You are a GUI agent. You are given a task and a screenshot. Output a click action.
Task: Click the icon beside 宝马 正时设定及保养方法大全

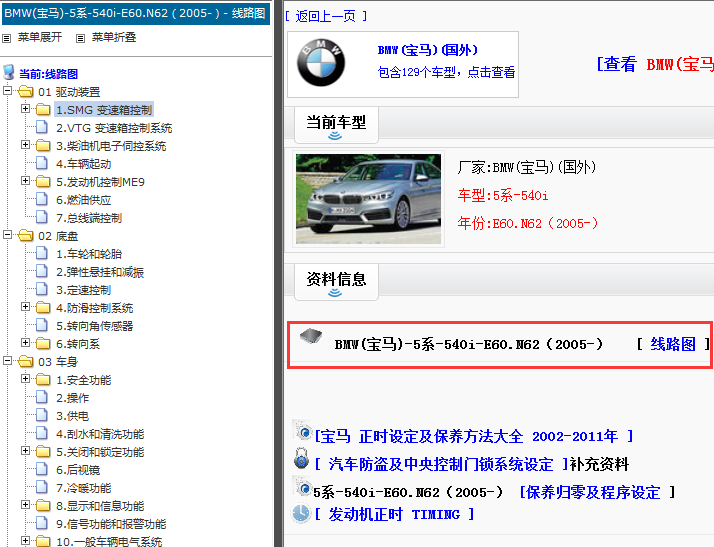(x=302, y=430)
